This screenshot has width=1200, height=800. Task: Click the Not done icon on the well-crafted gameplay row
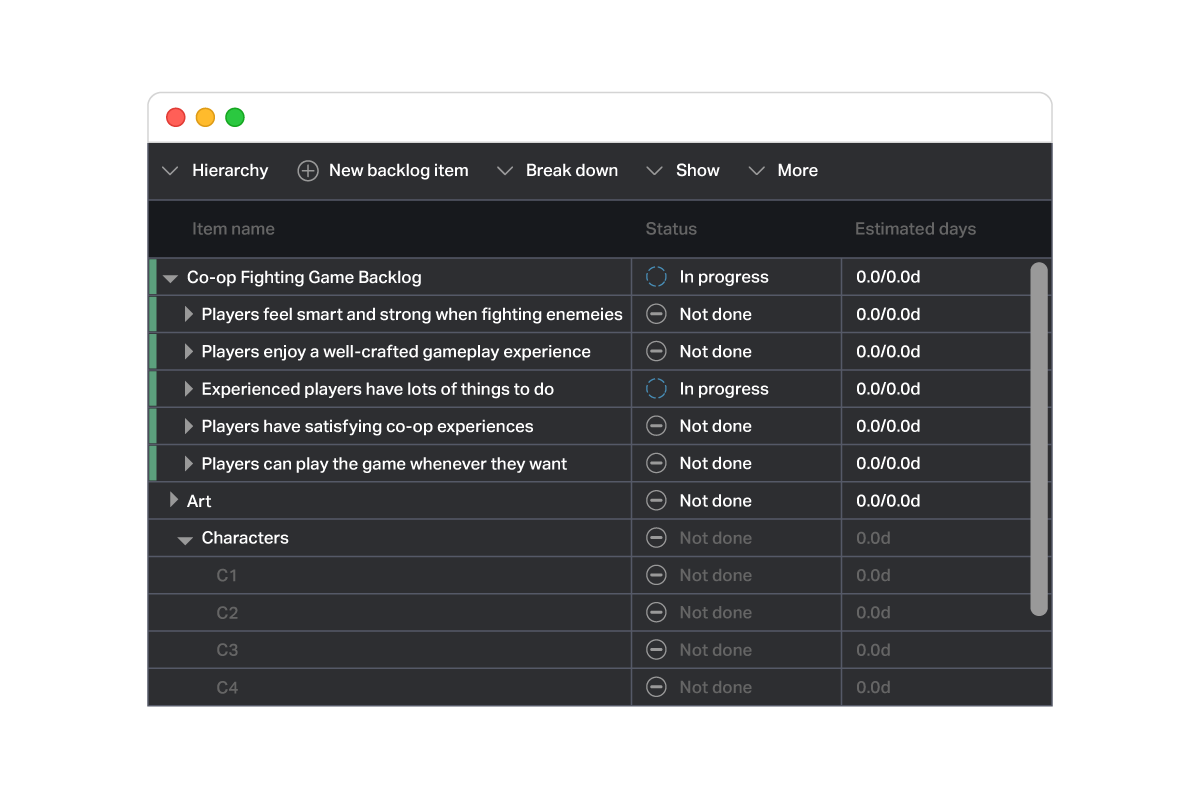click(x=656, y=351)
